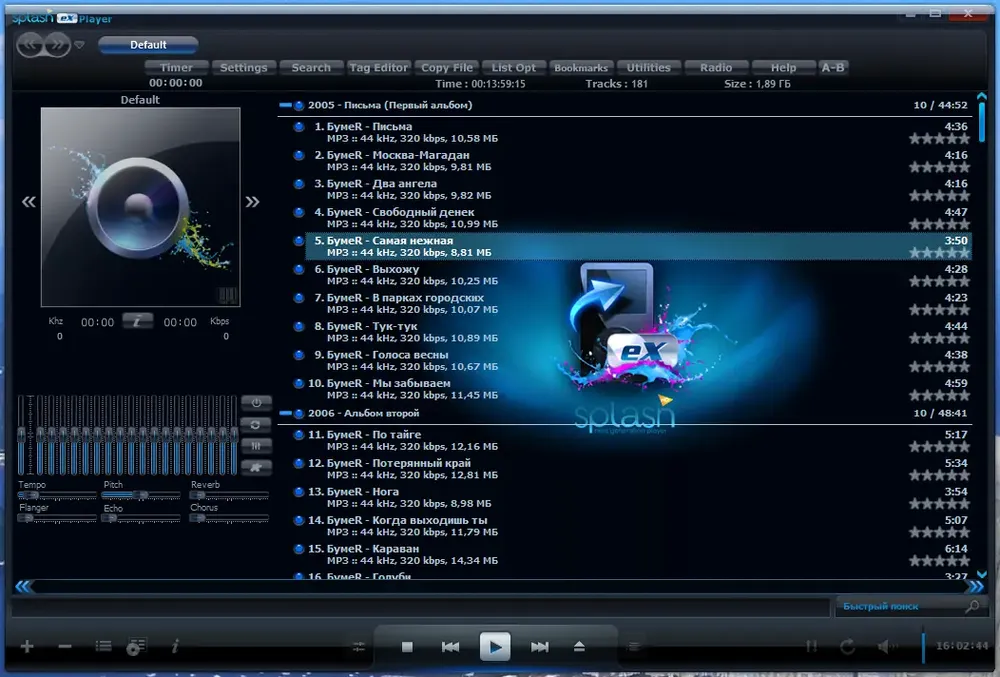Image resolution: width=1000 pixels, height=677 pixels.
Task: Click the A-B repeat button
Action: click(x=833, y=68)
